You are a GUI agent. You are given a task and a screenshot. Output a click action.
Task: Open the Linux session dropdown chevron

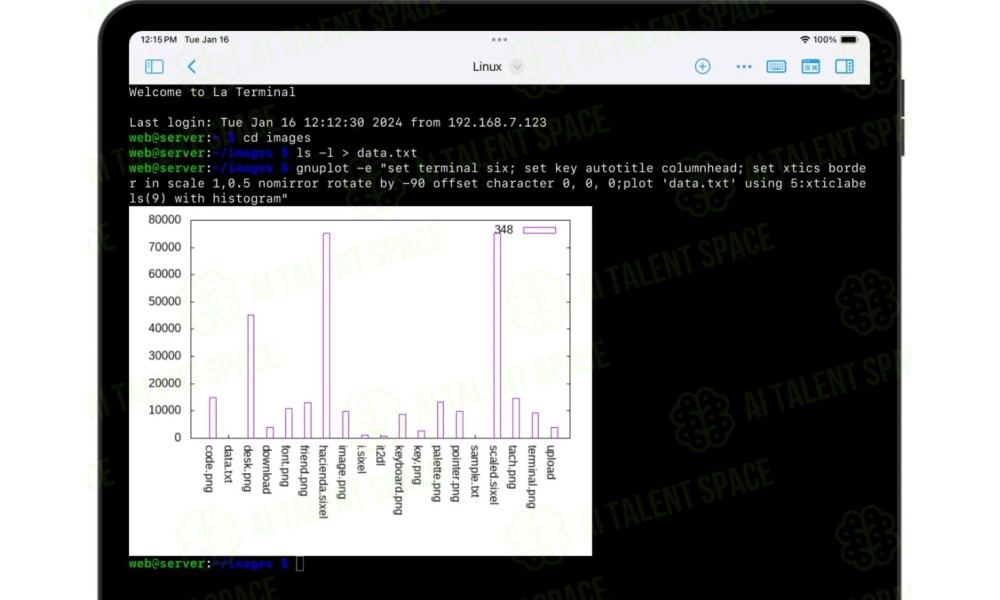(517, 67)
